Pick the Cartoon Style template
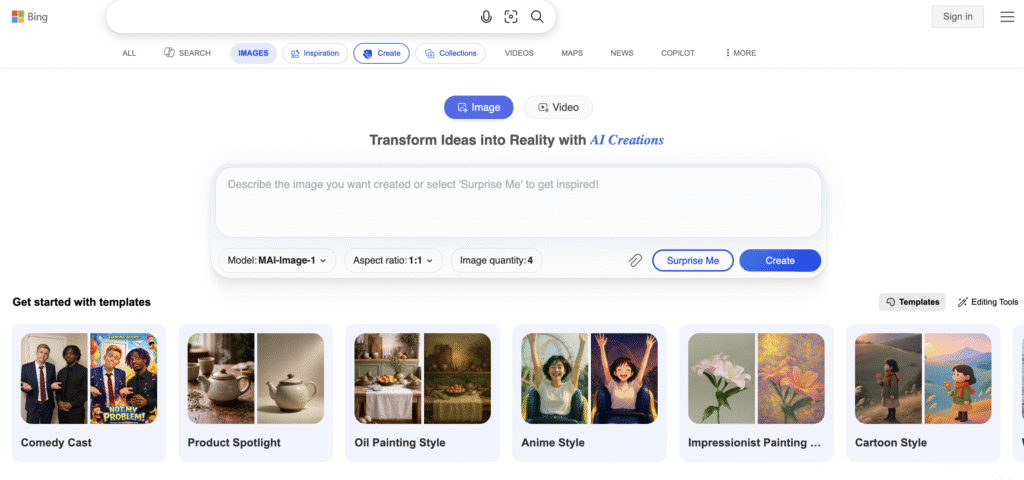 pos(923,392)
